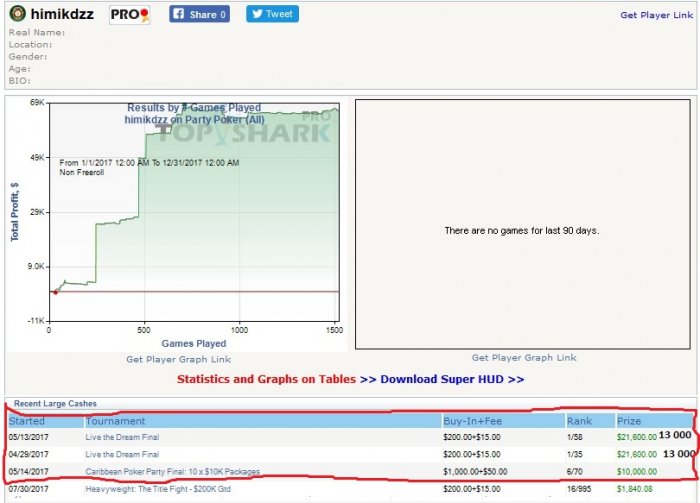
Task: Click the 07/30/2017 date cell
Action: click(x=29, y=489)
